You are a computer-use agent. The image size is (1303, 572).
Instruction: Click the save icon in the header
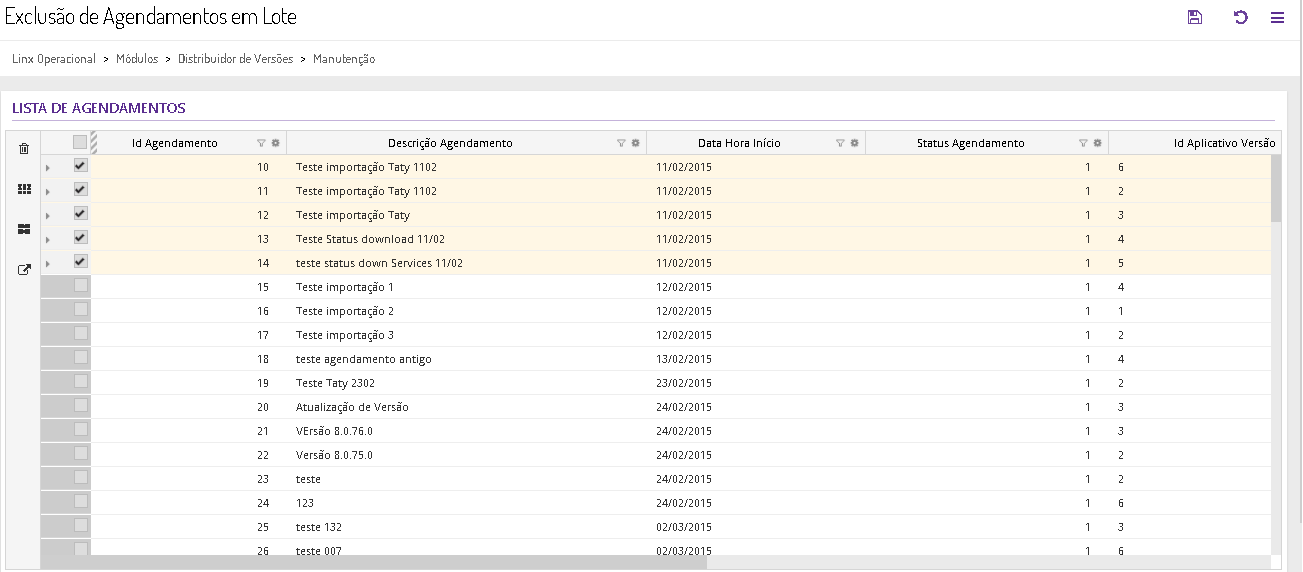pos(1194,17)
